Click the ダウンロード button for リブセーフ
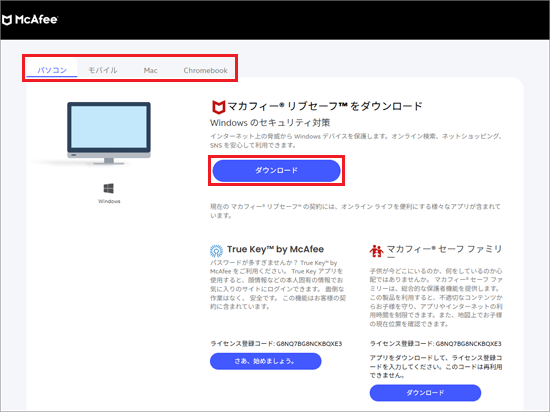 pyautogui.click(x=276, y=171)
